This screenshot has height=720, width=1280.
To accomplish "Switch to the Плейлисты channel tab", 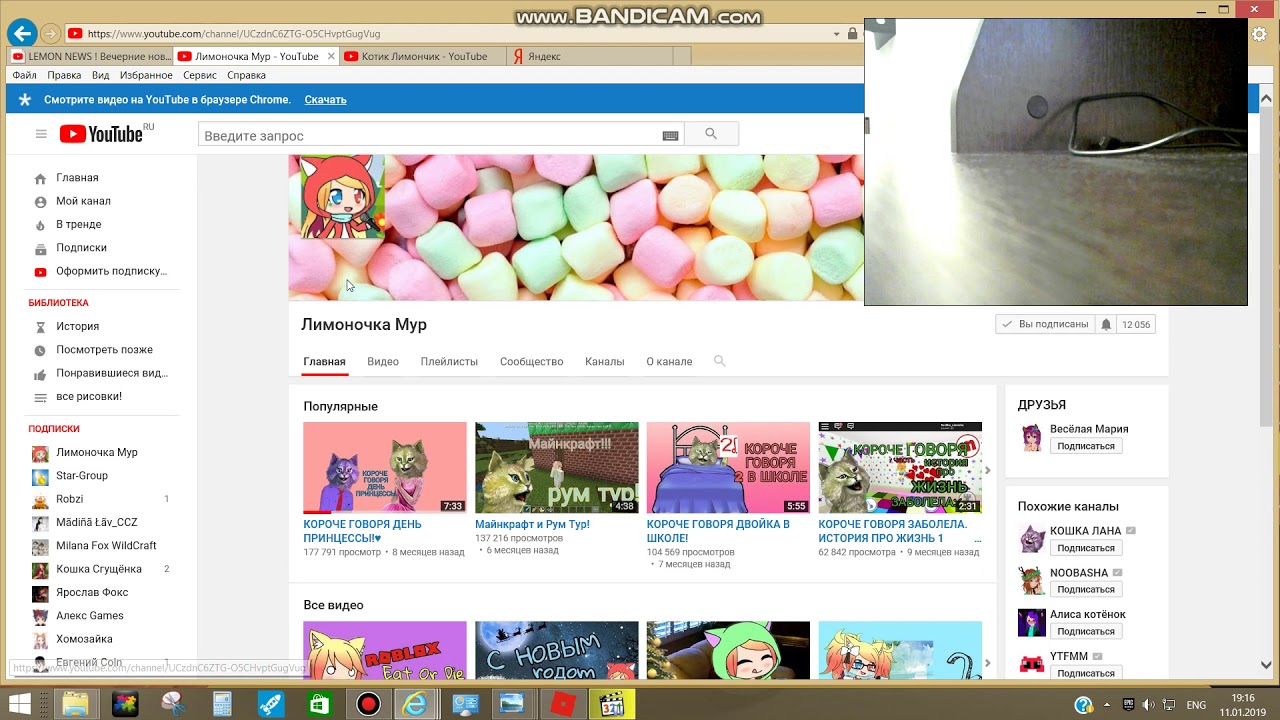I will (x=449, y=361).
